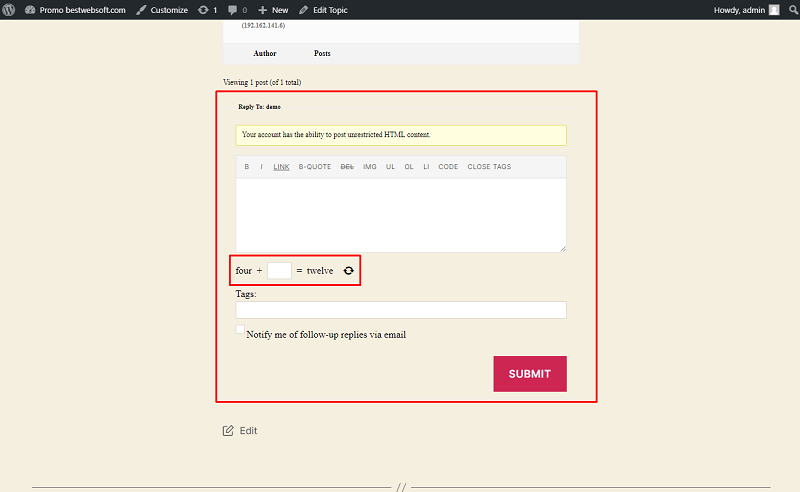Click the 'Tags:' label
800x492 pixels.
(x=246, y=294)
